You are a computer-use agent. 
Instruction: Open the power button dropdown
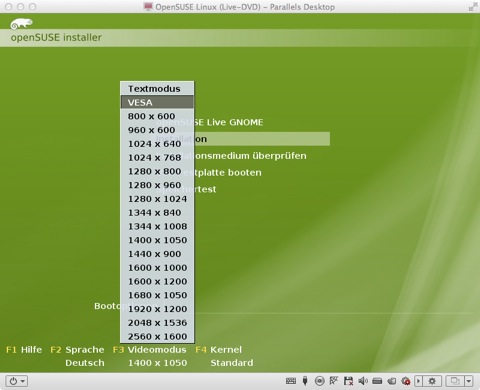pos(16,381)
